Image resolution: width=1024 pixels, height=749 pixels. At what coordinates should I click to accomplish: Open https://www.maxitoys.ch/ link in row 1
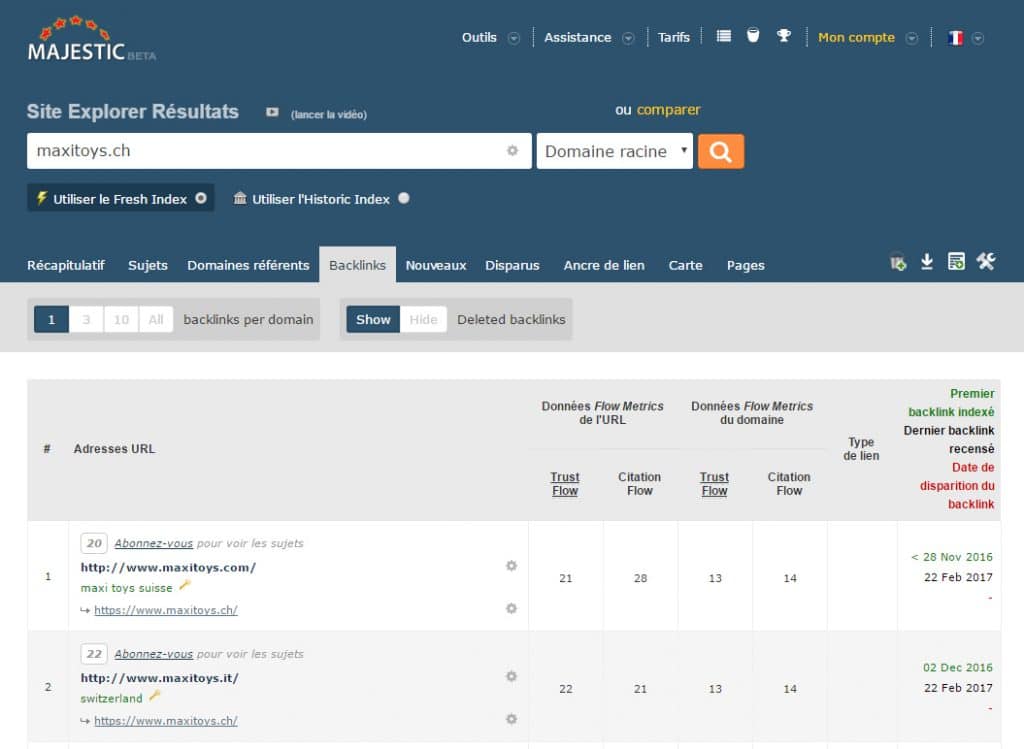tap(166, 610)
